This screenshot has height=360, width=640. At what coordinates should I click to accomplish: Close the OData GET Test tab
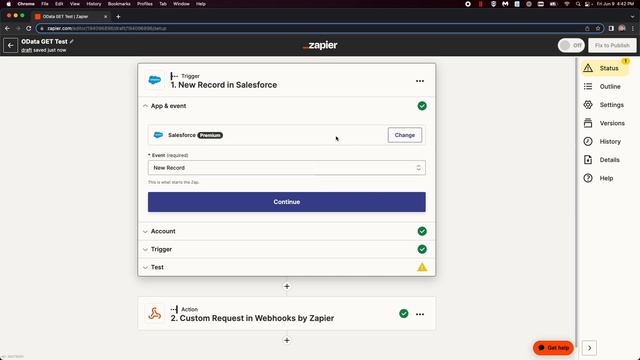[105, 16]
